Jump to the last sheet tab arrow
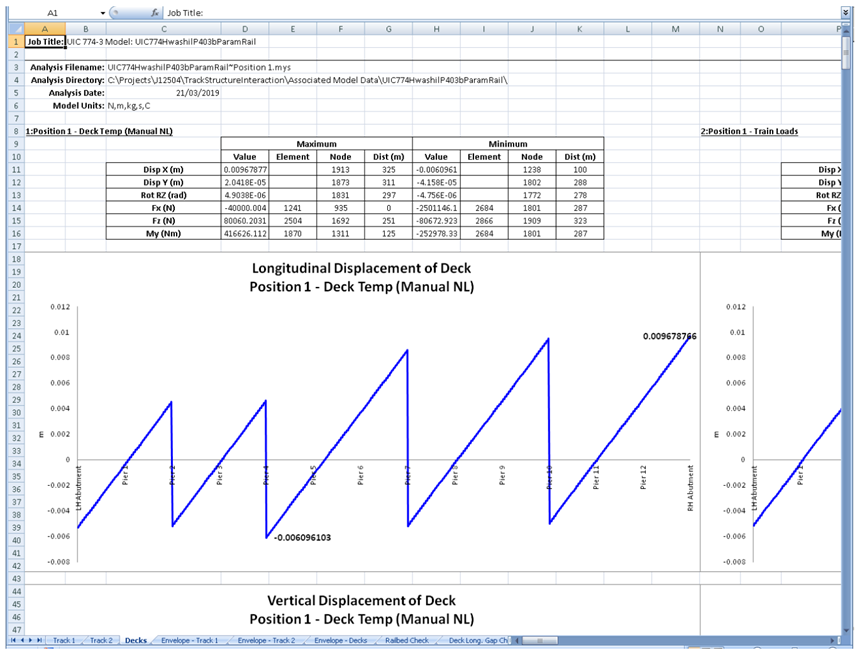 [x=40, y=639]
